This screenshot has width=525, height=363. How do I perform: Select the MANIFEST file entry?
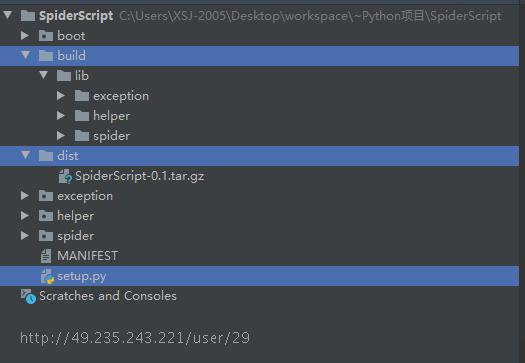[x=87, y=256]
